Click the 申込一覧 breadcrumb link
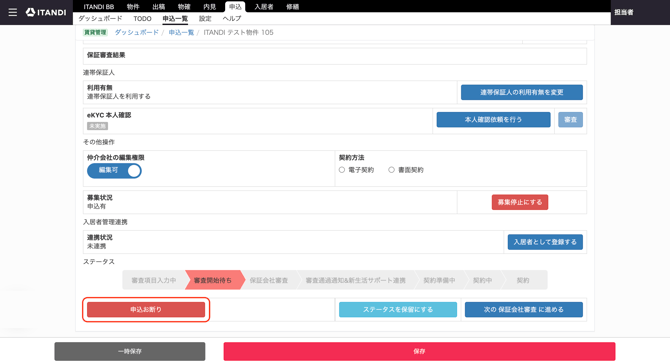Screen dimensions: 670x364 point(181,32)
